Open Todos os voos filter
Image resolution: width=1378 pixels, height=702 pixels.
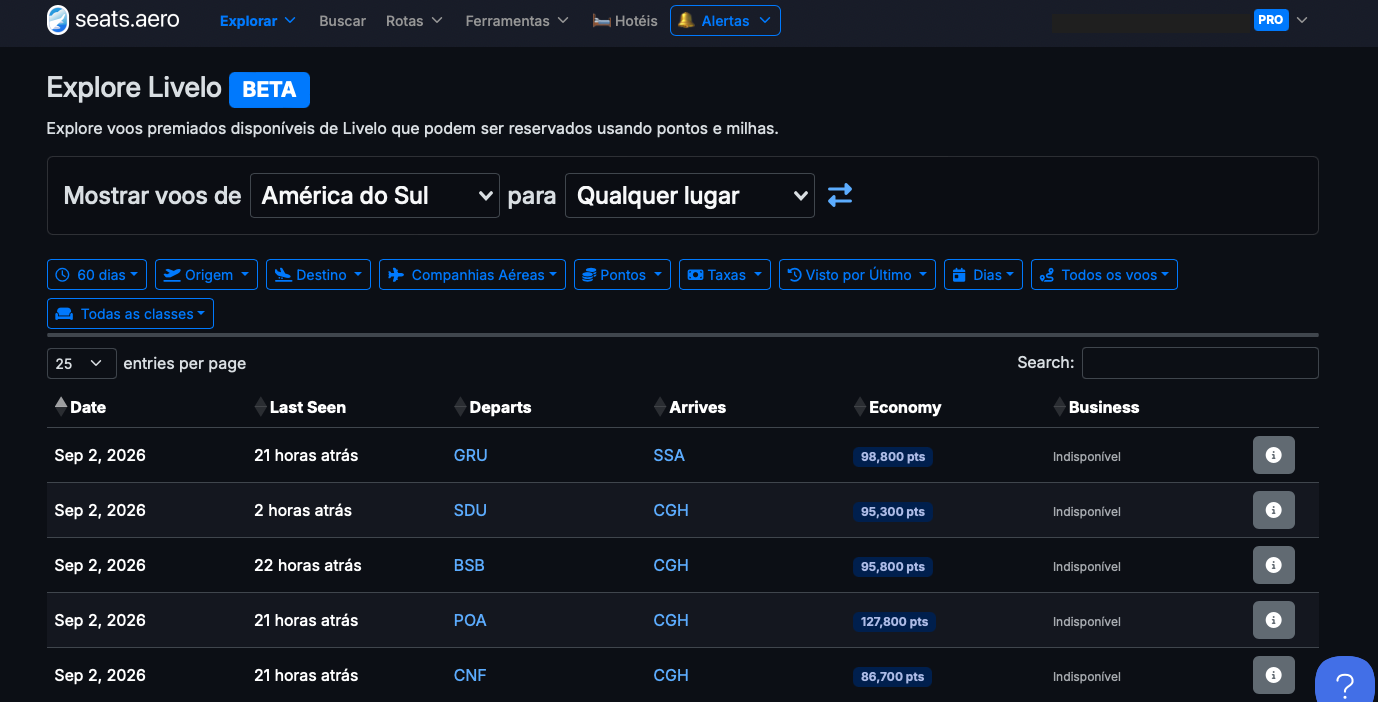pos(1104,274)
